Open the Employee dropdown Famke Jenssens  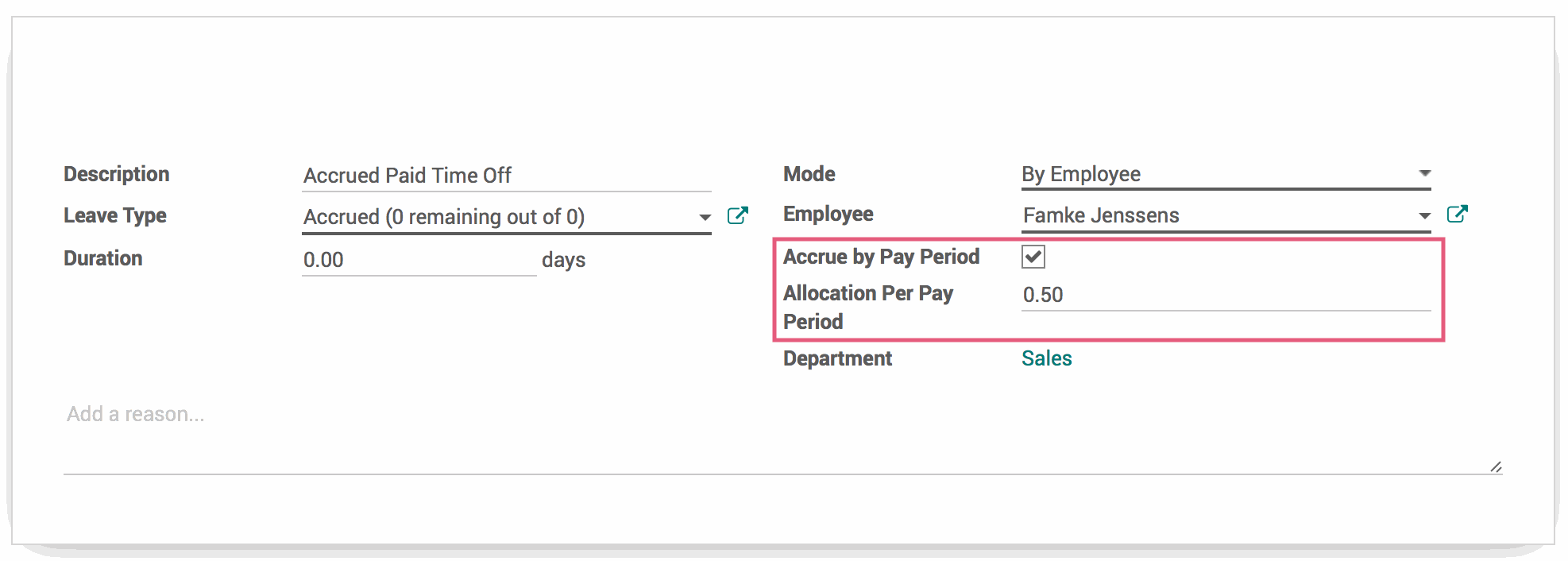1226,215
